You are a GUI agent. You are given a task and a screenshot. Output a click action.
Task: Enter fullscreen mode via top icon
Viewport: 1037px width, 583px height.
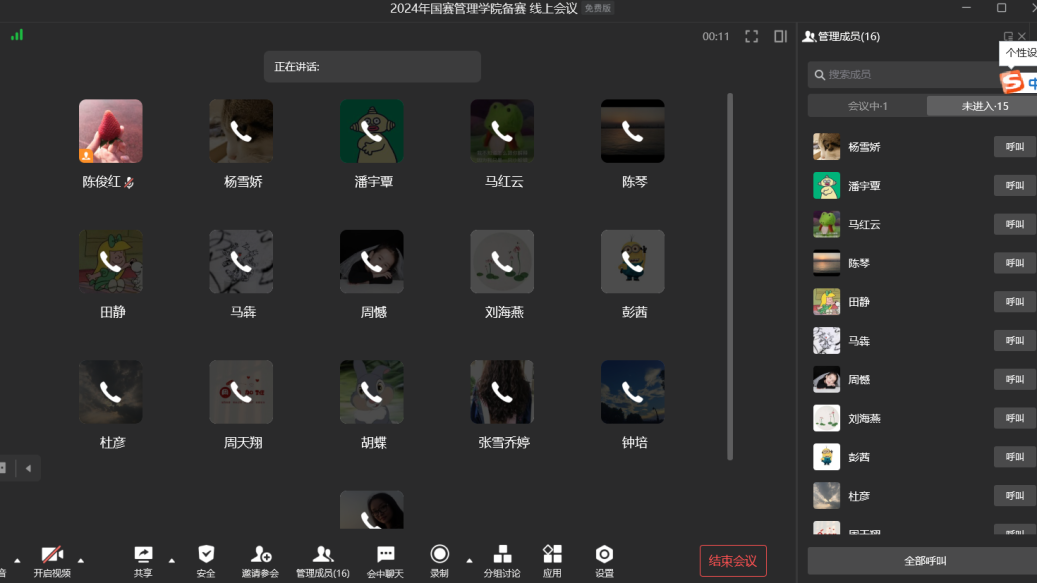click(751, 37)
